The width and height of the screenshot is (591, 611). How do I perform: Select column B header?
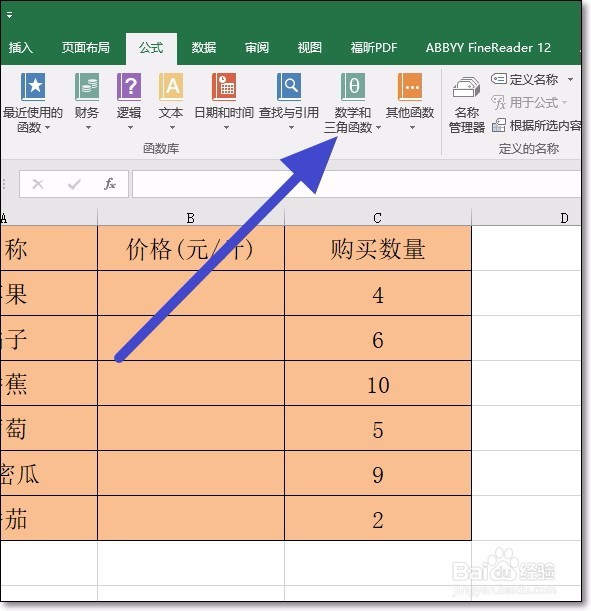pos(191,218)
